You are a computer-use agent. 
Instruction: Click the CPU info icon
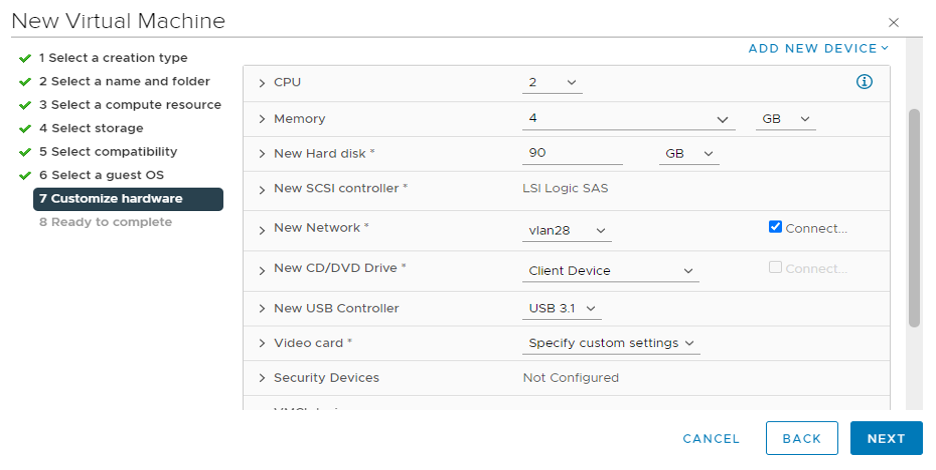865,82
